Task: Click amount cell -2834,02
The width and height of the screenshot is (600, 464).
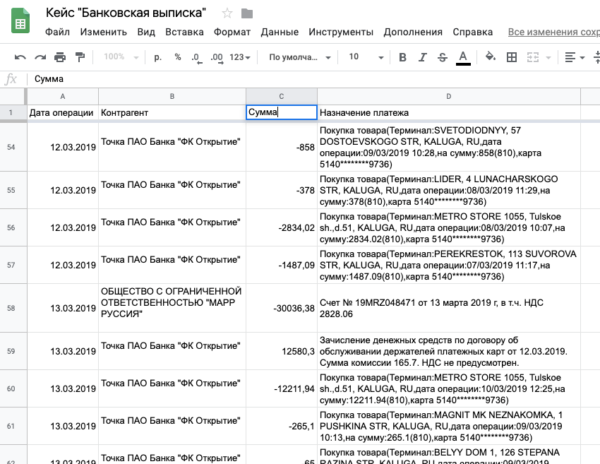Action: pos(282,228)
